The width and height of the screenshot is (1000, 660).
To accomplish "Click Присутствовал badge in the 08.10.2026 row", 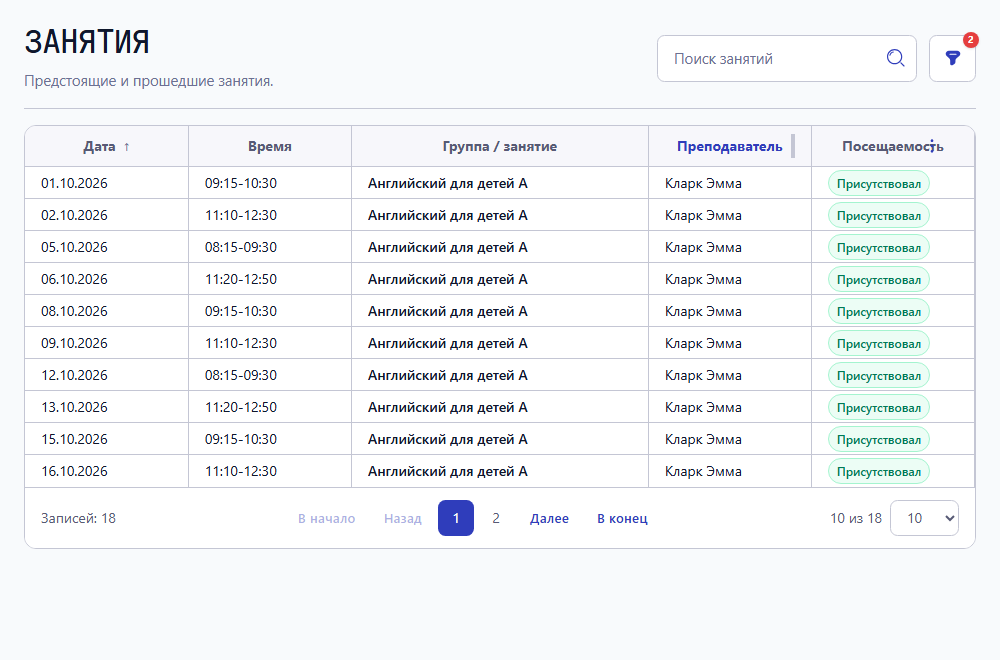I will pos(879,311).
